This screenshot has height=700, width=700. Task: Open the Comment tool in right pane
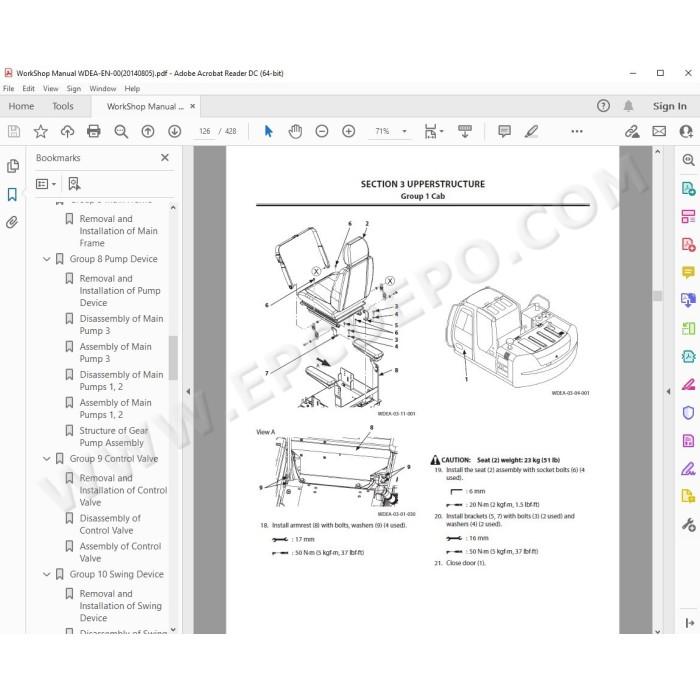688,272
